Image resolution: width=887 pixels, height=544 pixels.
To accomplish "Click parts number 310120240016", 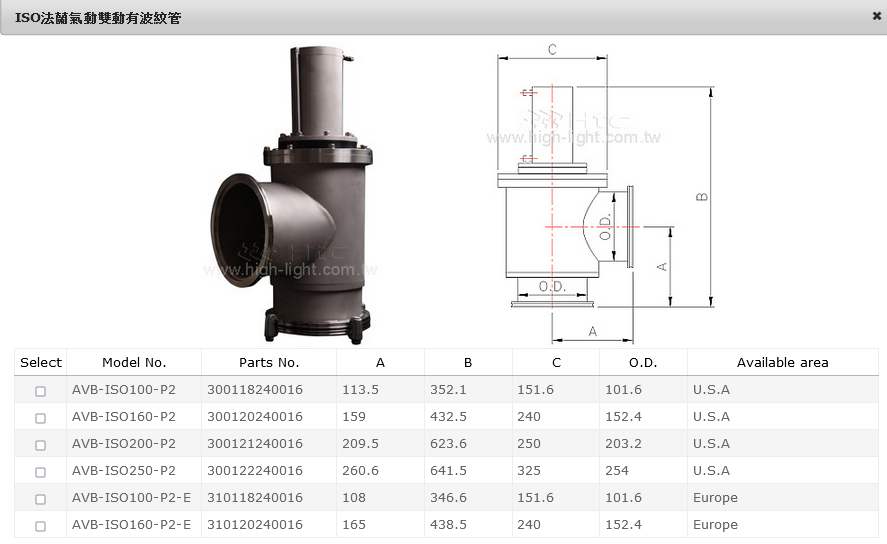I will point(255,525).
